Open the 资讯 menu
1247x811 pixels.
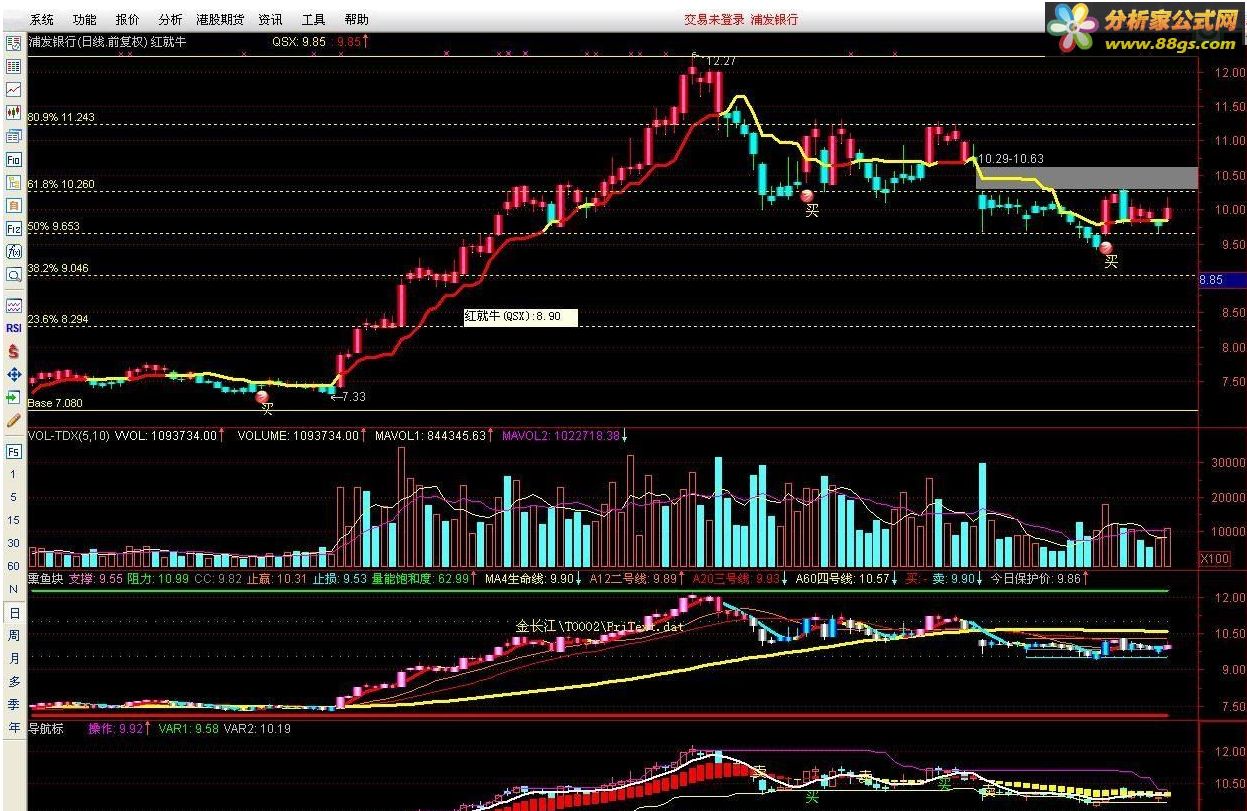coord(270,19)
